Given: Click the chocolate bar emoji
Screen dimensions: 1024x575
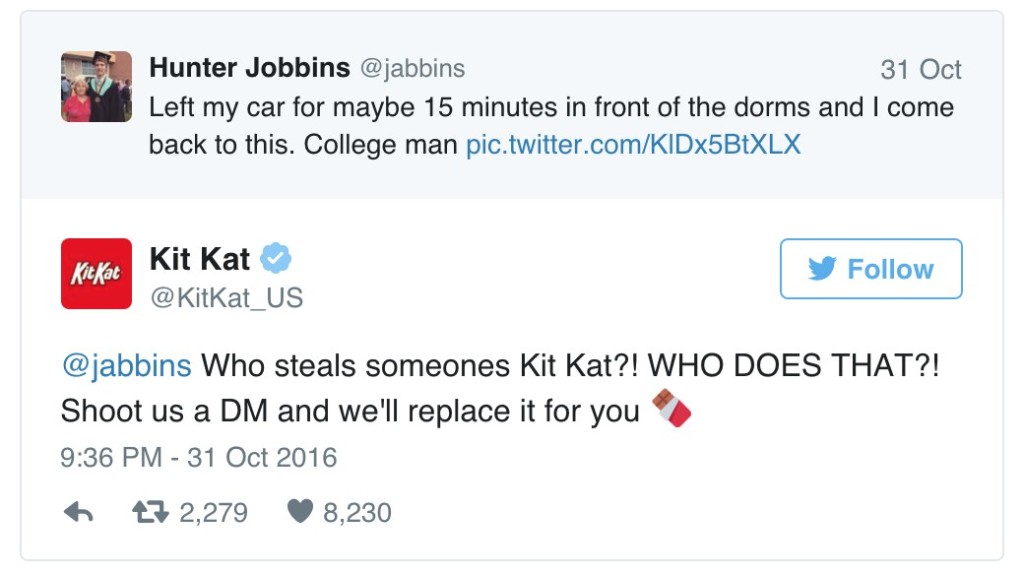Looking at the screenshot, I should coord(672,409).
